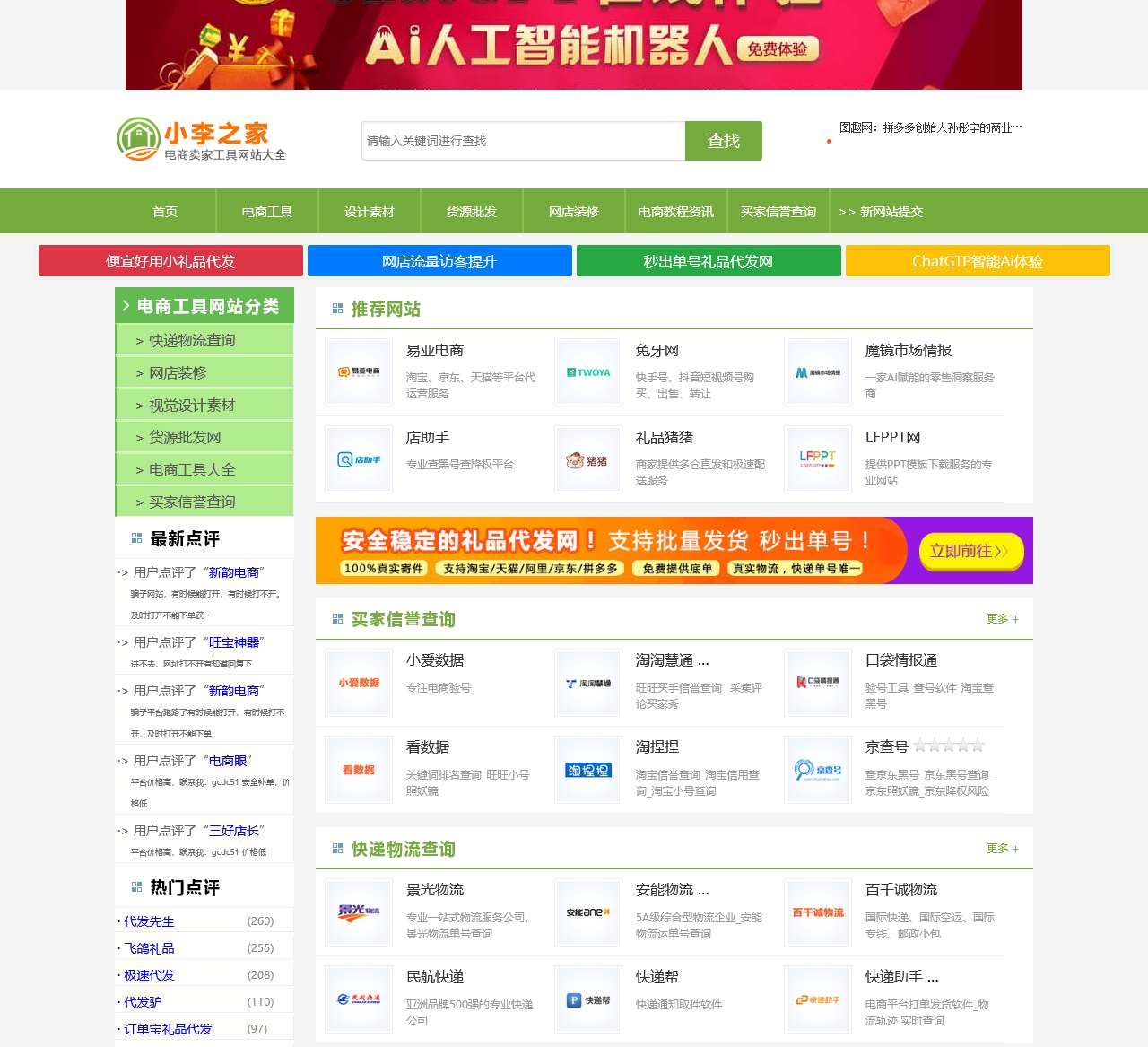The image size is (1148, 1047).
Task: Open 网店装修 navigation menu item
Action: [x=574, y=212]
